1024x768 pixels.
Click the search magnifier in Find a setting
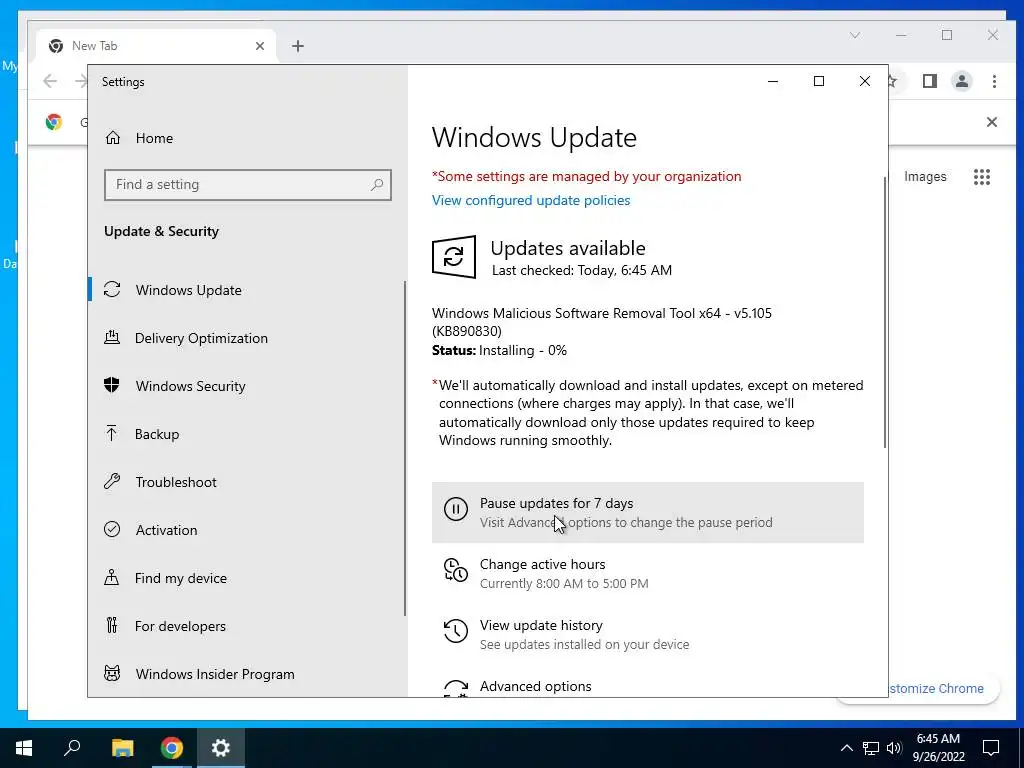click(377, 185)
